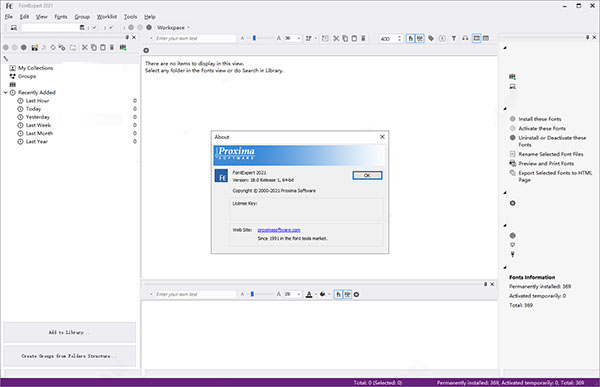Screen dimensions: 600x387
Task: Click the 400 stepper arrows
Action: pyautogui.click(x=399, y=38)
